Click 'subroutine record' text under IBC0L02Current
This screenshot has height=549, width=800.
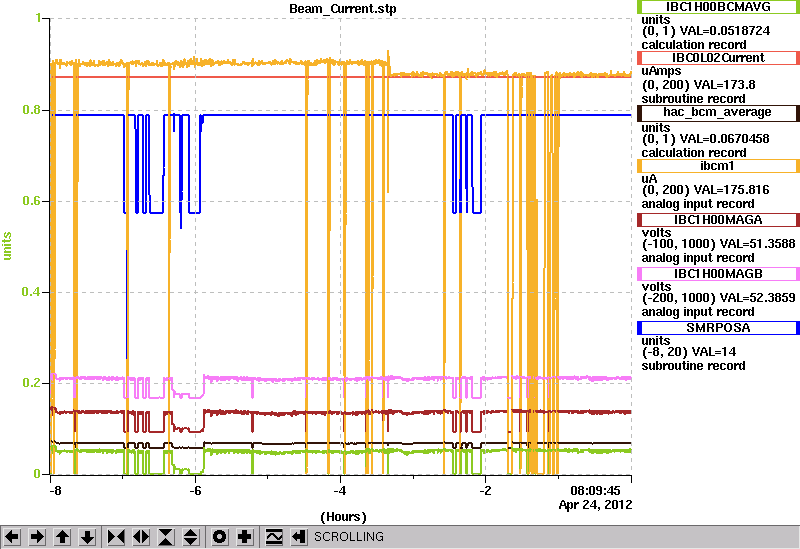[x=693, y=99]
